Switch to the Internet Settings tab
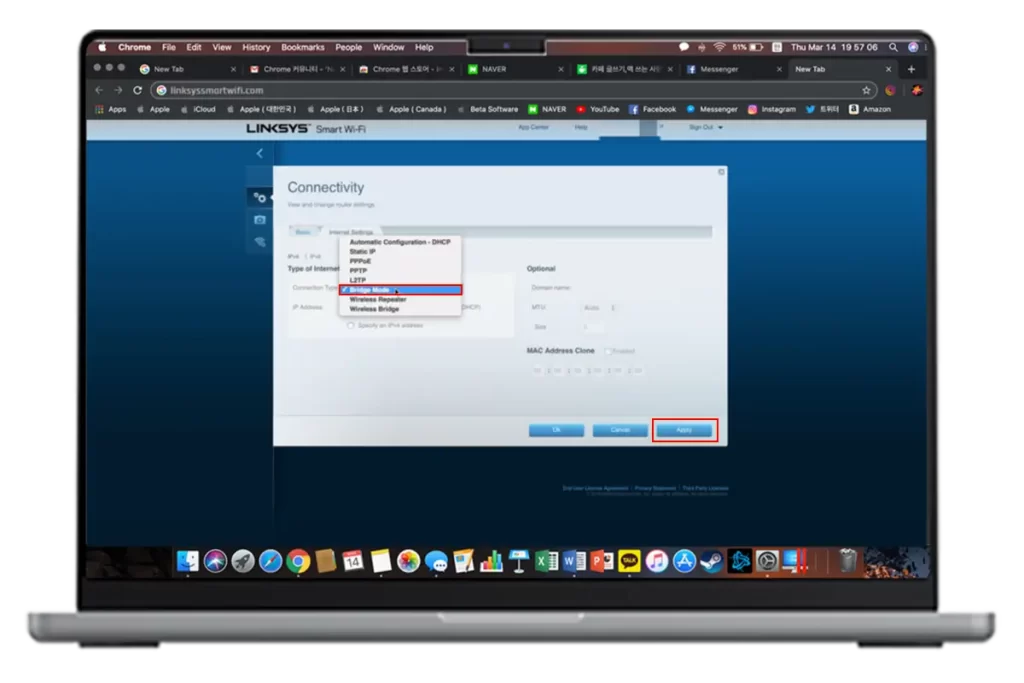Image resolution: width=1024 pixels, height=683 pixels. 351,232
